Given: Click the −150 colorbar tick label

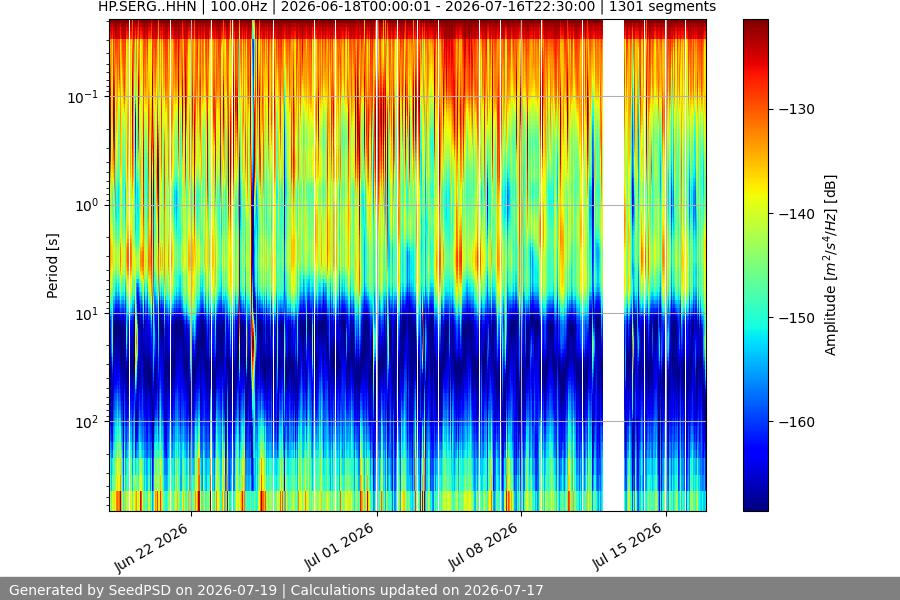Looking at the screenshot, I should click(x=797, y=318).
